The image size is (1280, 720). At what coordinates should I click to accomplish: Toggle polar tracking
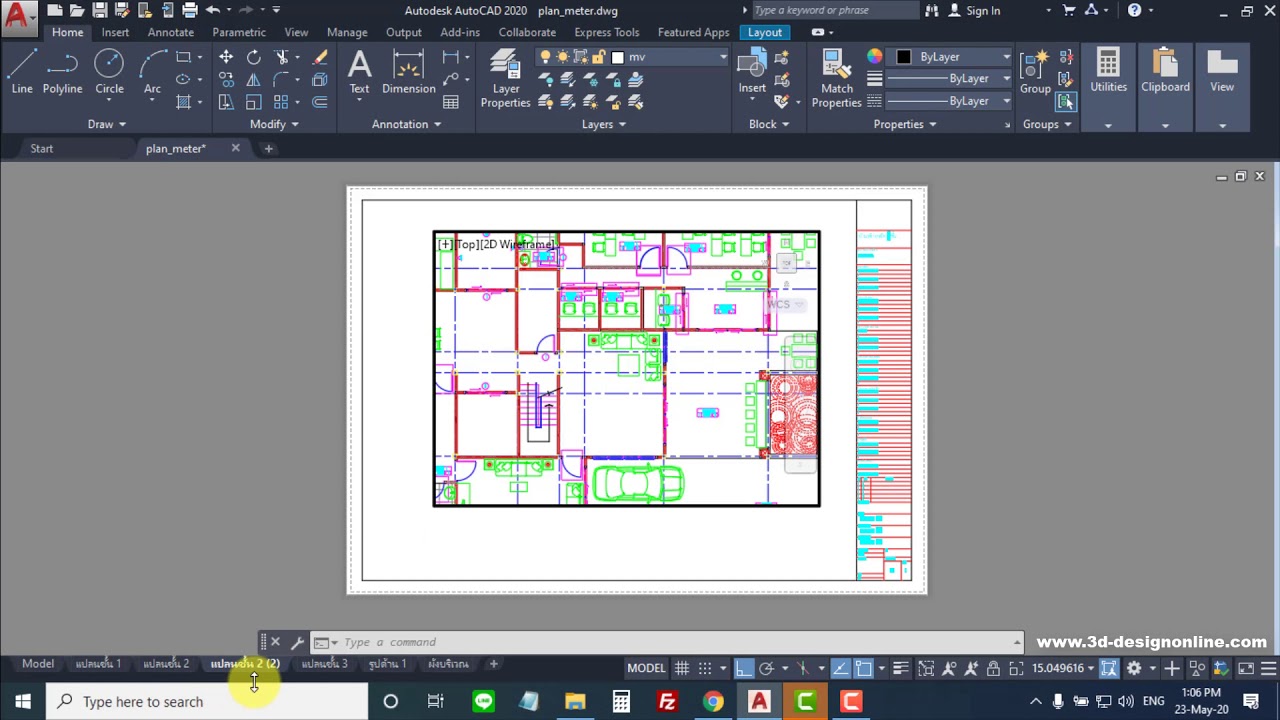tap(766, 668)
